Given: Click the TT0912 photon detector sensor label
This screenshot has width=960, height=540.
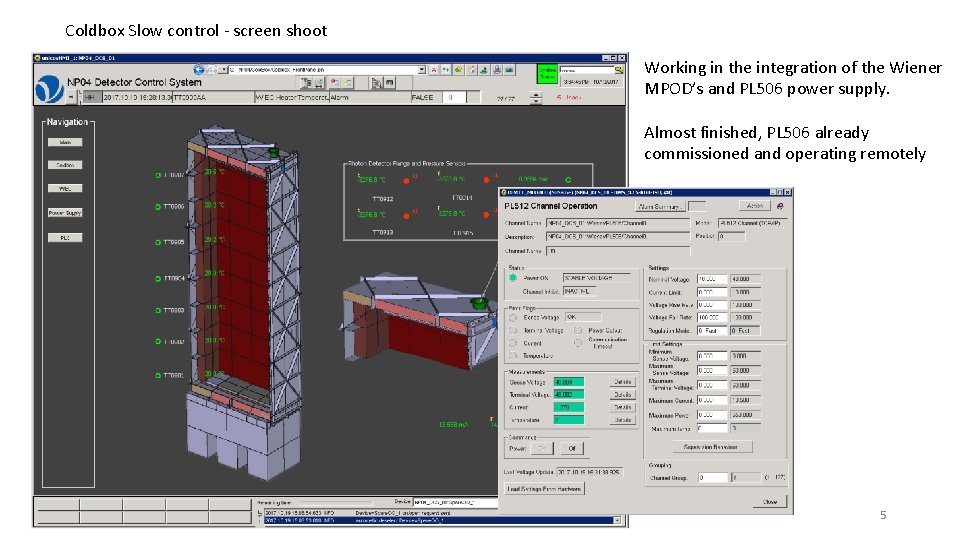Looking at the screenshot, I should coord(383,199).
